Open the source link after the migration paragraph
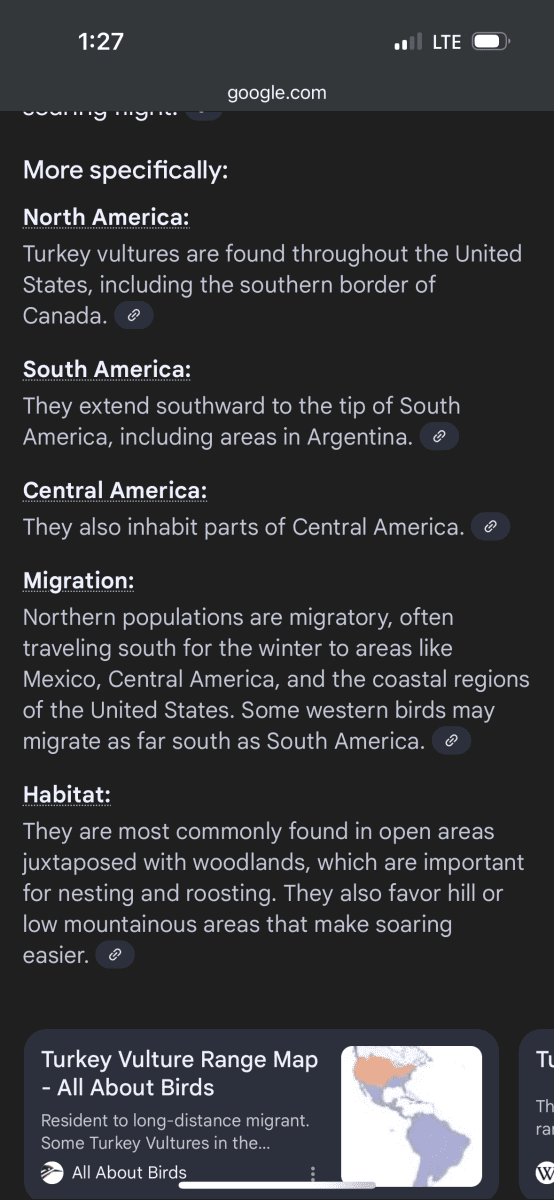554x1200 pixels. point(451,741)
